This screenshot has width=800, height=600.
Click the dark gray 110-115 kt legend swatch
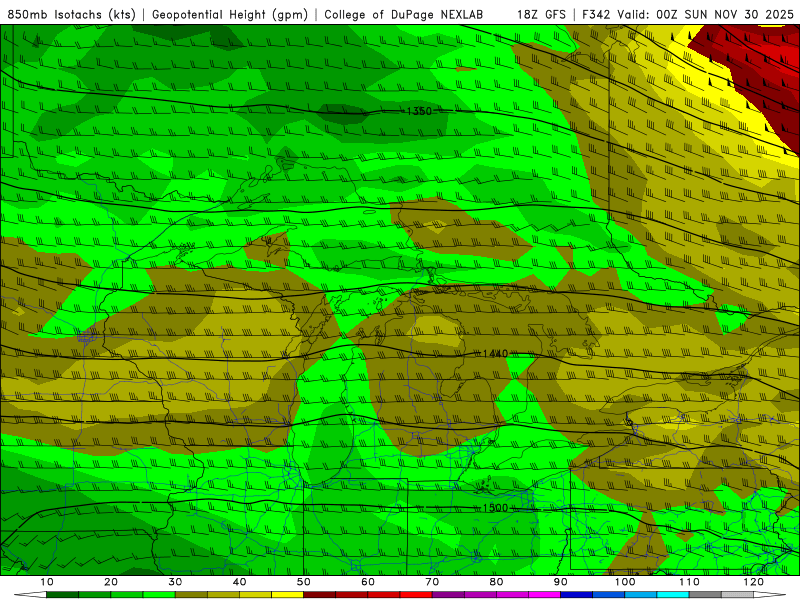(705, 595)
